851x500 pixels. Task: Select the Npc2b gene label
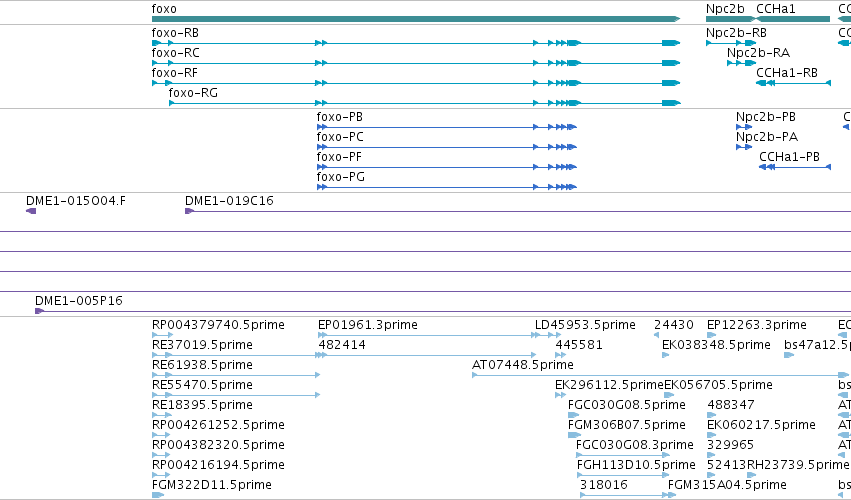[725, 9]
